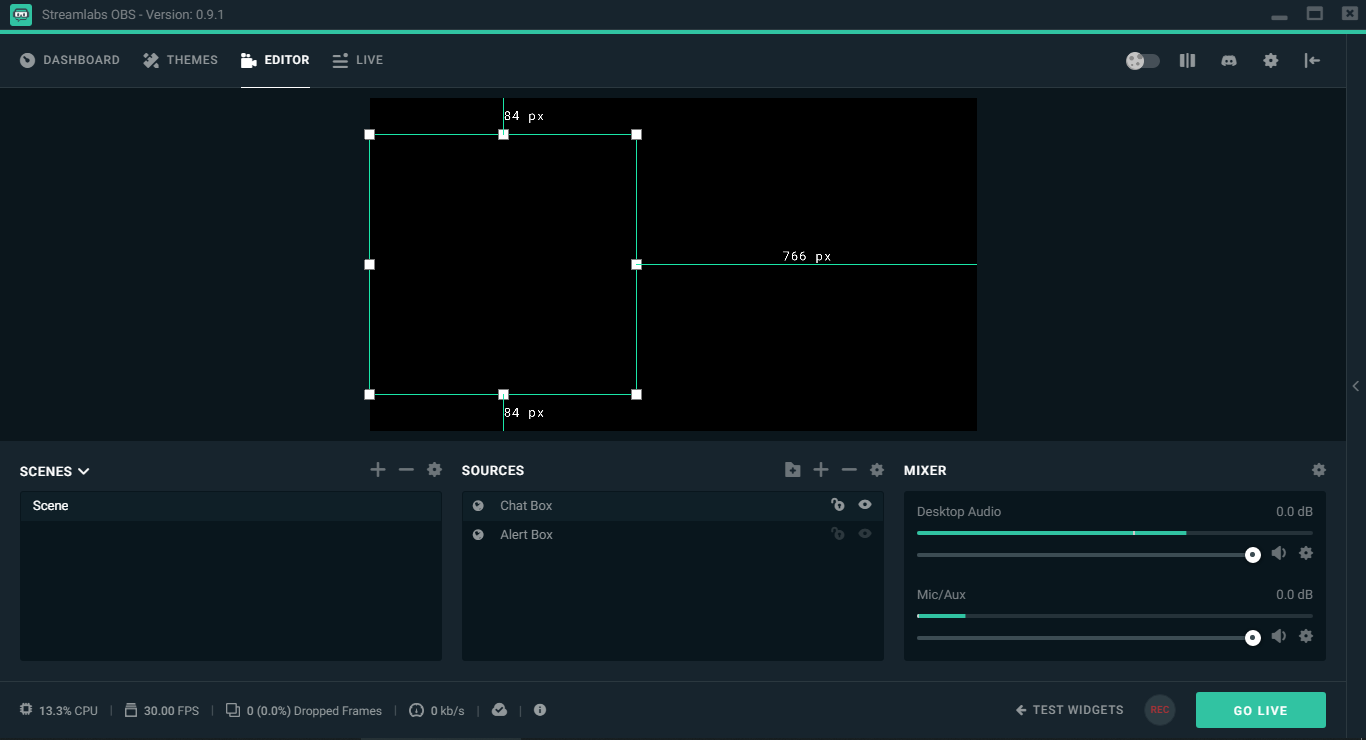Switch to the Dashboard tab
The image size is (1366, 740).
[70, 60]
